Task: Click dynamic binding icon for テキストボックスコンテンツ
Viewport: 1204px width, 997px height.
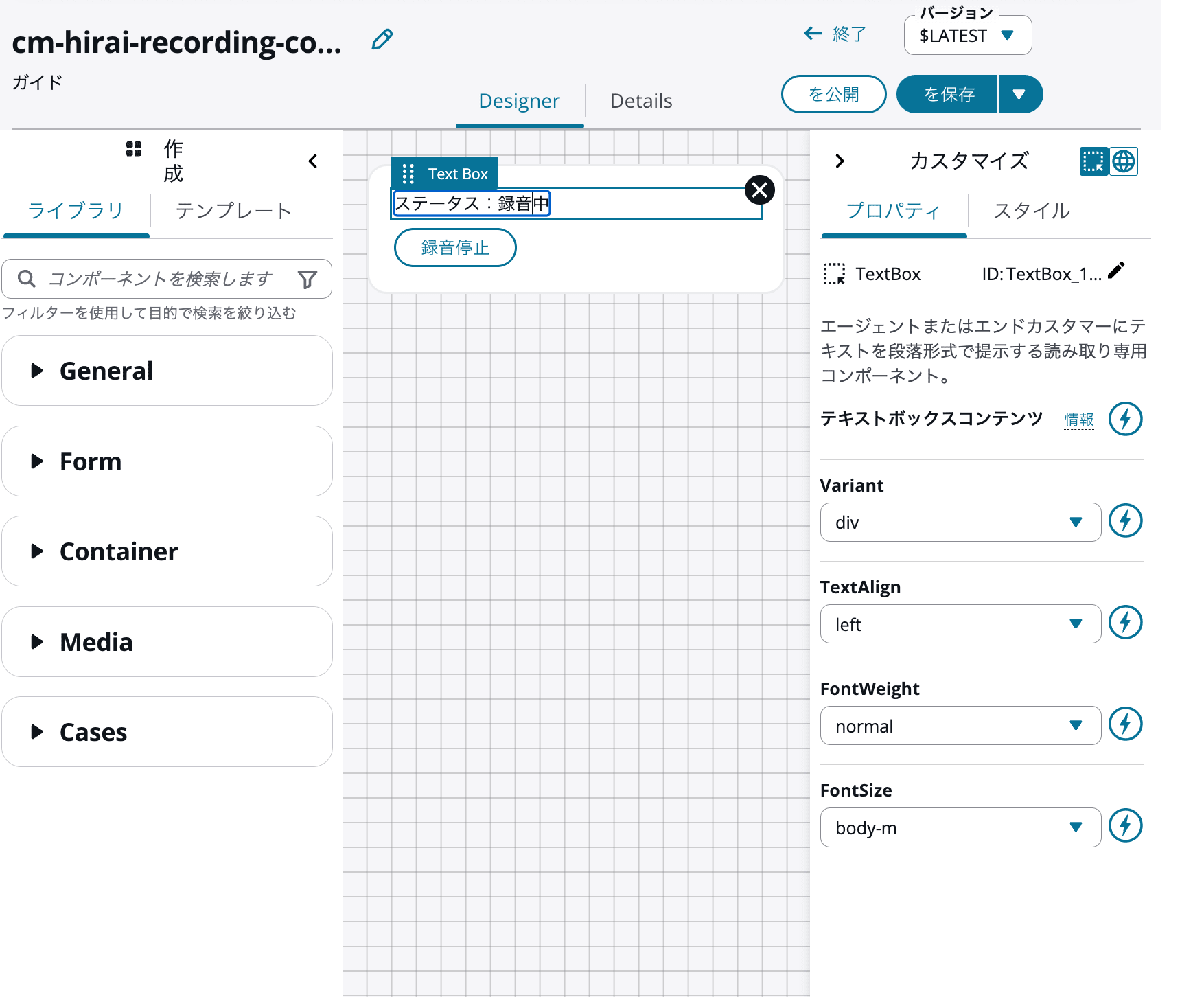Action: coord(1126,419)
